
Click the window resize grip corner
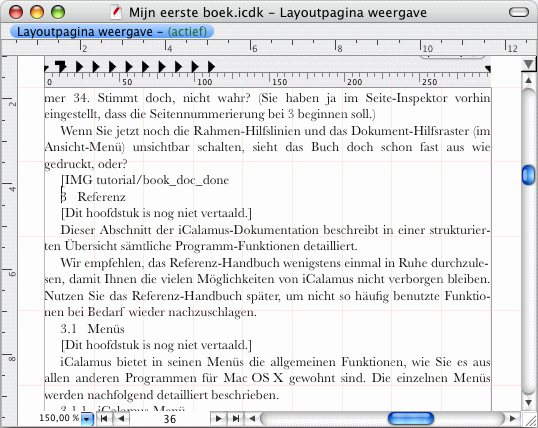click(x=529, y=419)
